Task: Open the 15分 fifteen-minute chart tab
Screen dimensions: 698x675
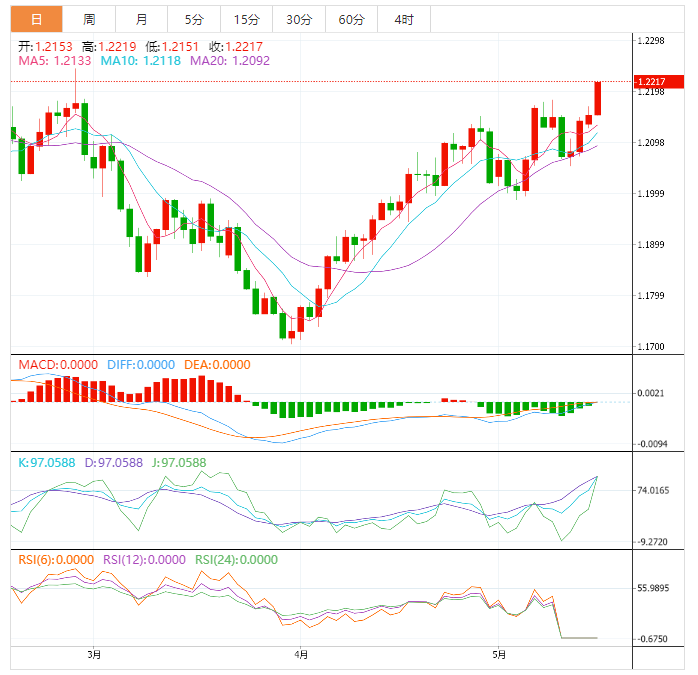Action: (245, 19)
